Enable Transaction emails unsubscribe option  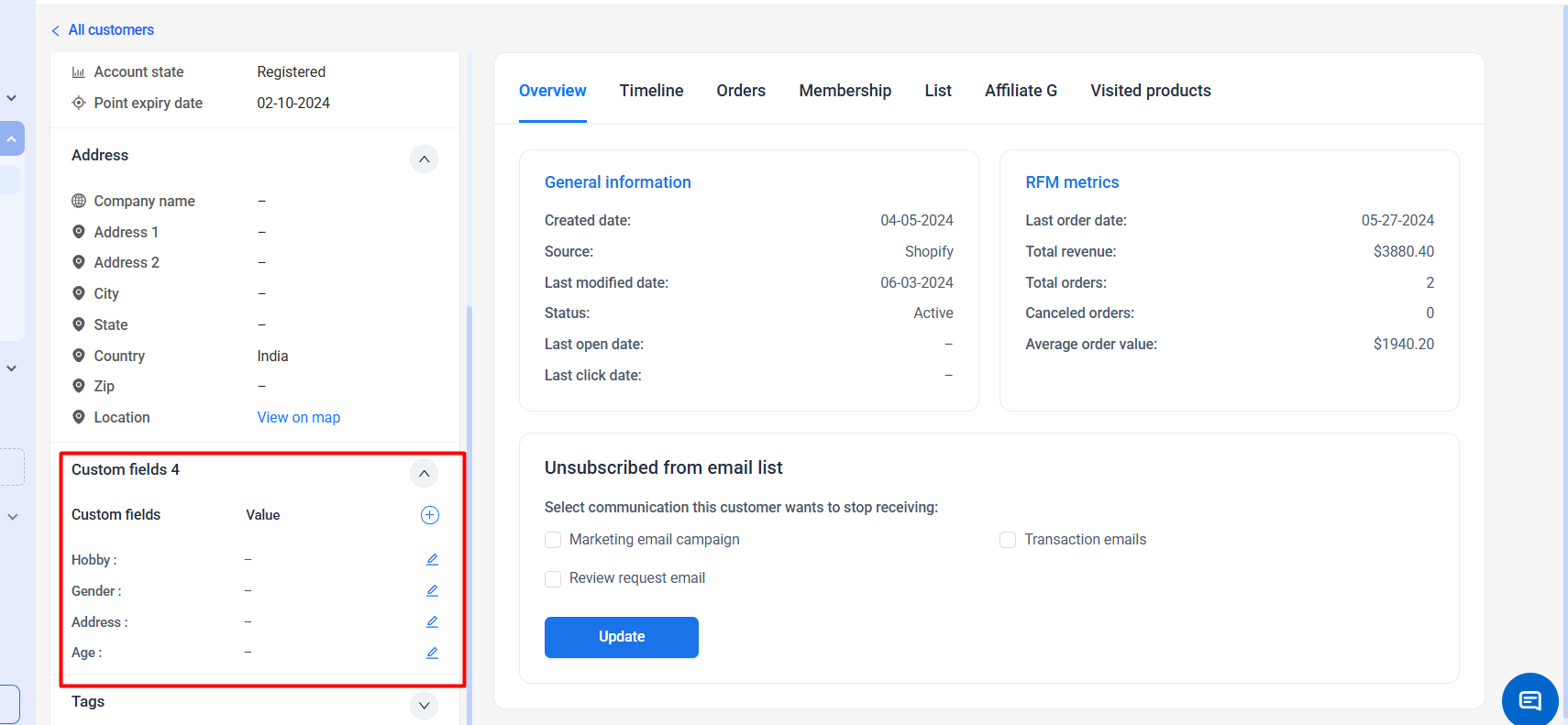coord(1008,540)
